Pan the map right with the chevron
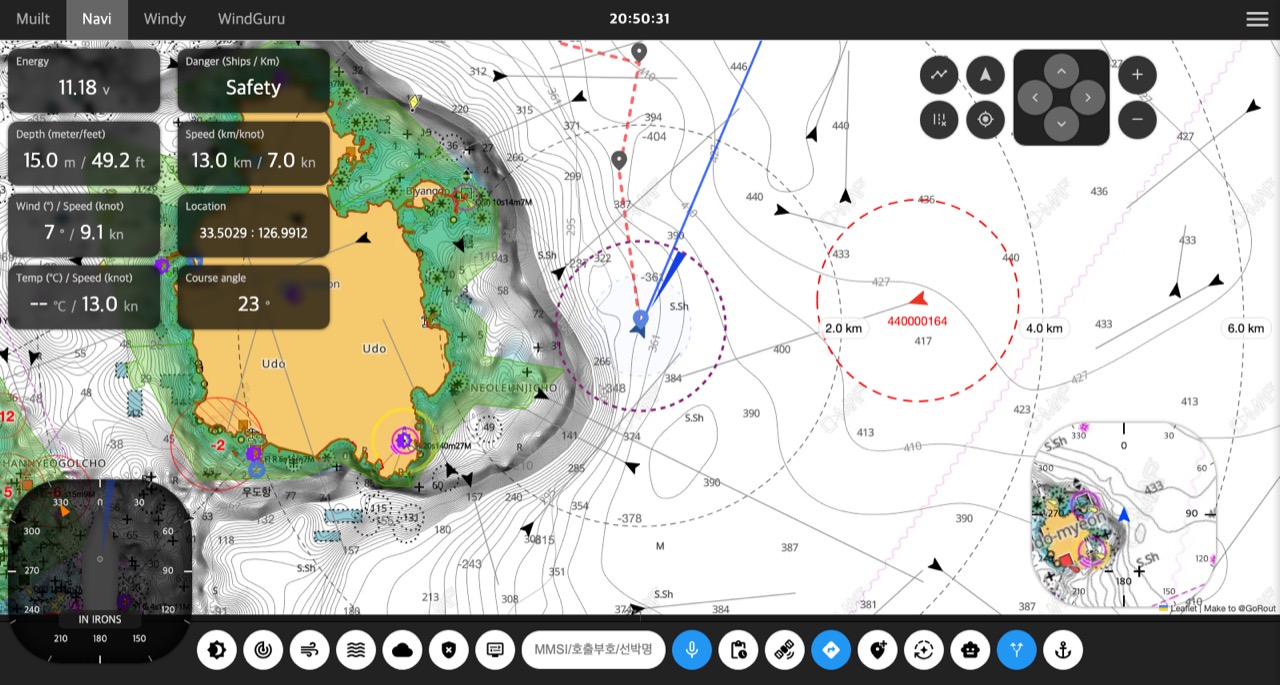 click(x=1087, y=98)
